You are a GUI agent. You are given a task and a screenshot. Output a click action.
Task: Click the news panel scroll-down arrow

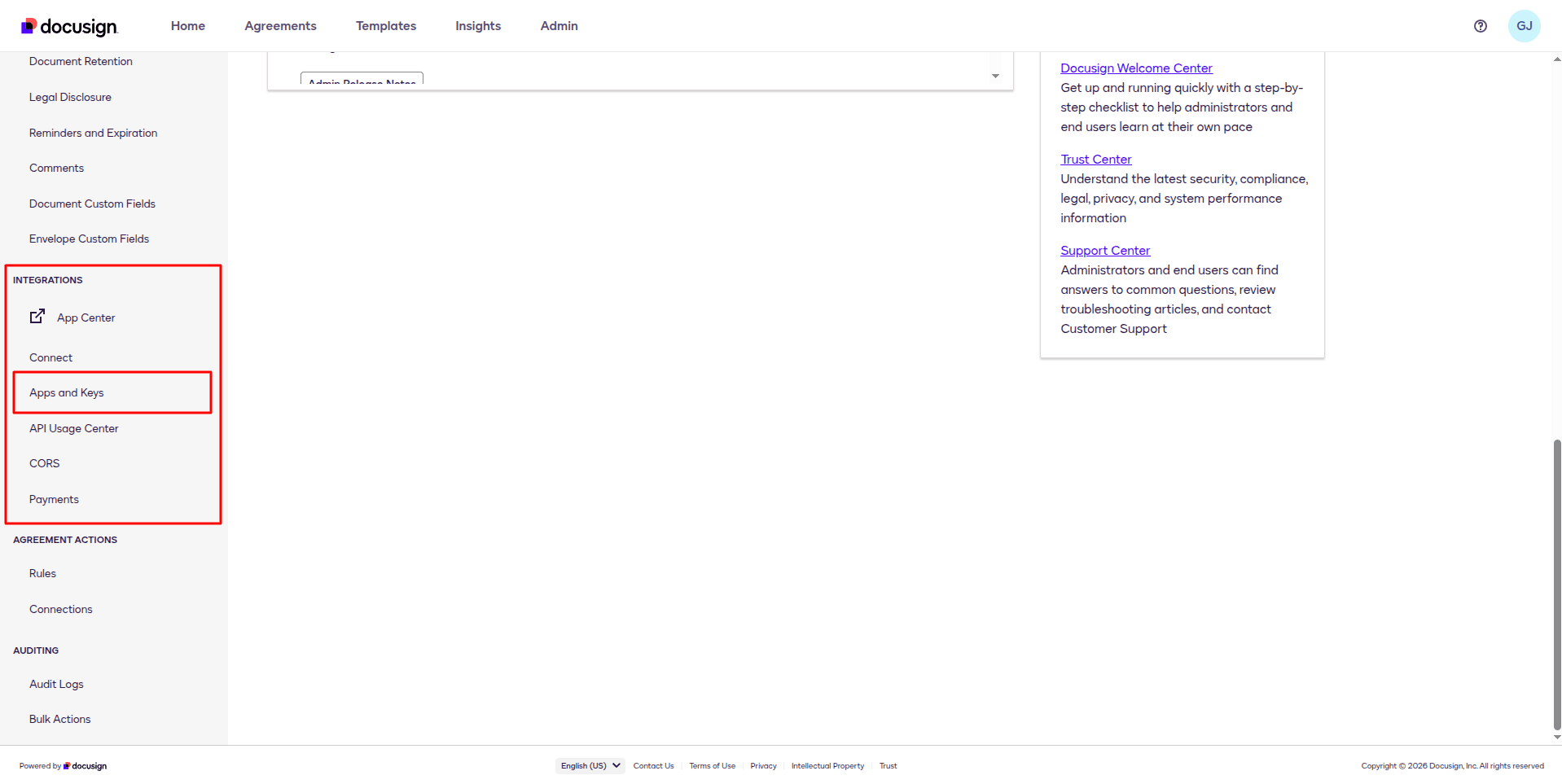coord(995,77)
